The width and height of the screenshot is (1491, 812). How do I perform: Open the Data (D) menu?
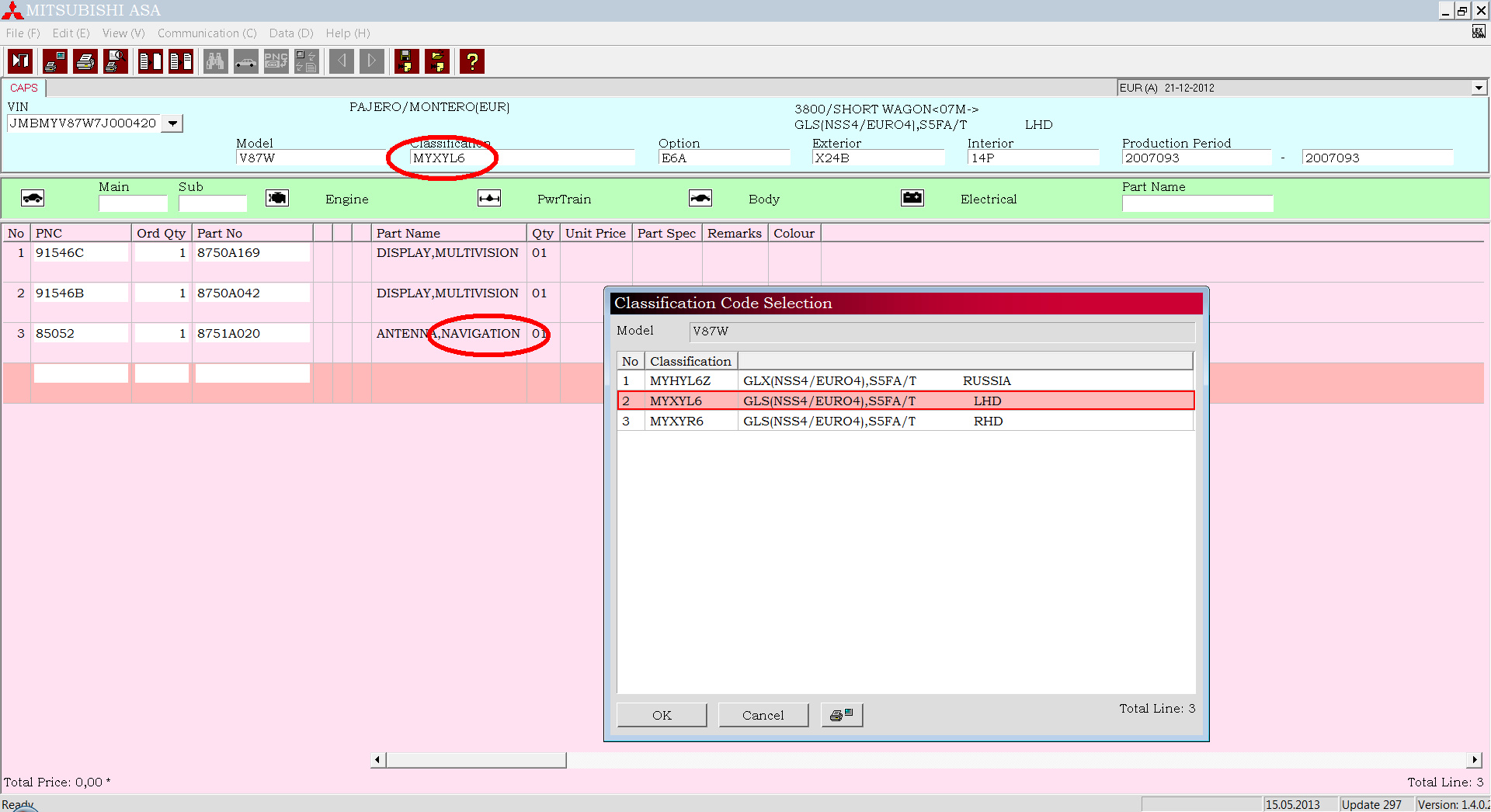pos(290,33)
